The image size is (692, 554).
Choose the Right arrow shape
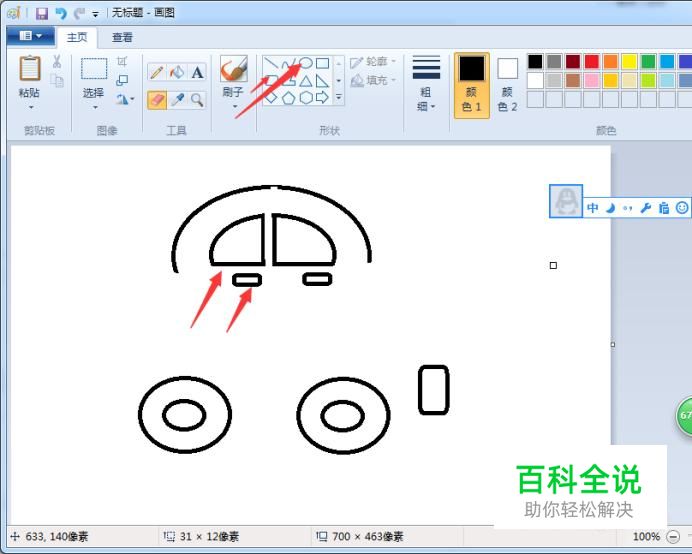[323, 98]
